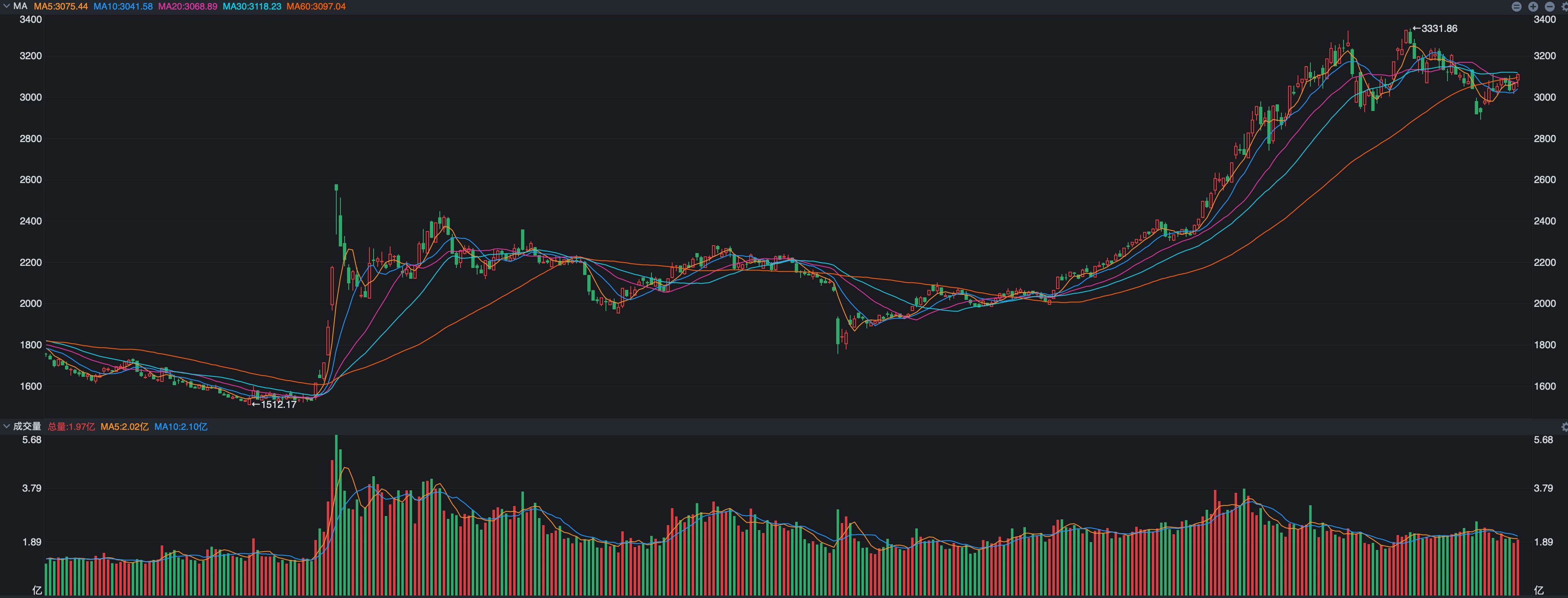
Task: Expand the MA indicator dropdown chevron
Action: [6, 6]
